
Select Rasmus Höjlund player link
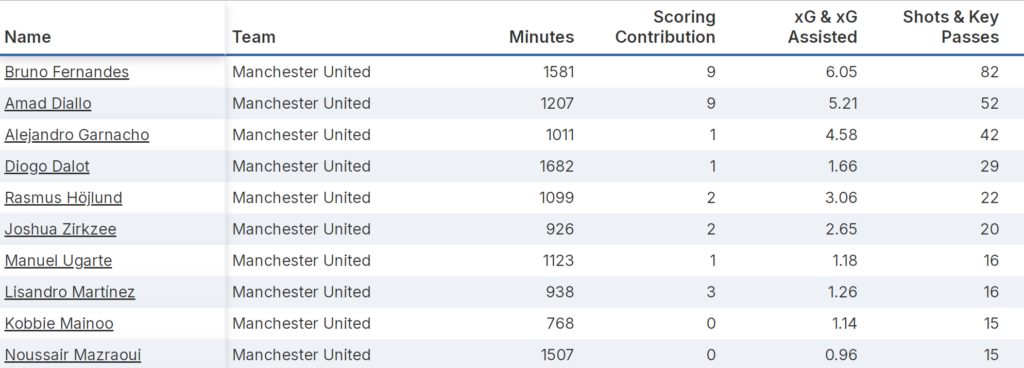point(63,197)
